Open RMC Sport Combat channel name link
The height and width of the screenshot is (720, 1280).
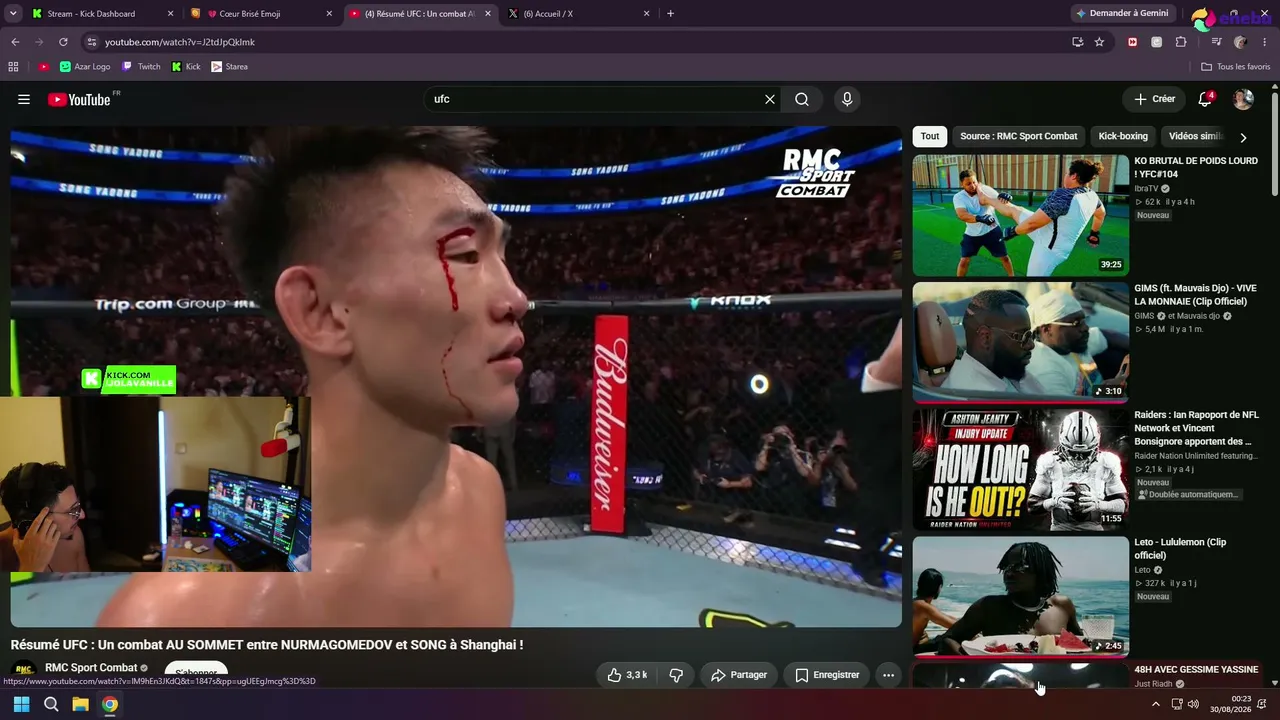pos(91,668)
